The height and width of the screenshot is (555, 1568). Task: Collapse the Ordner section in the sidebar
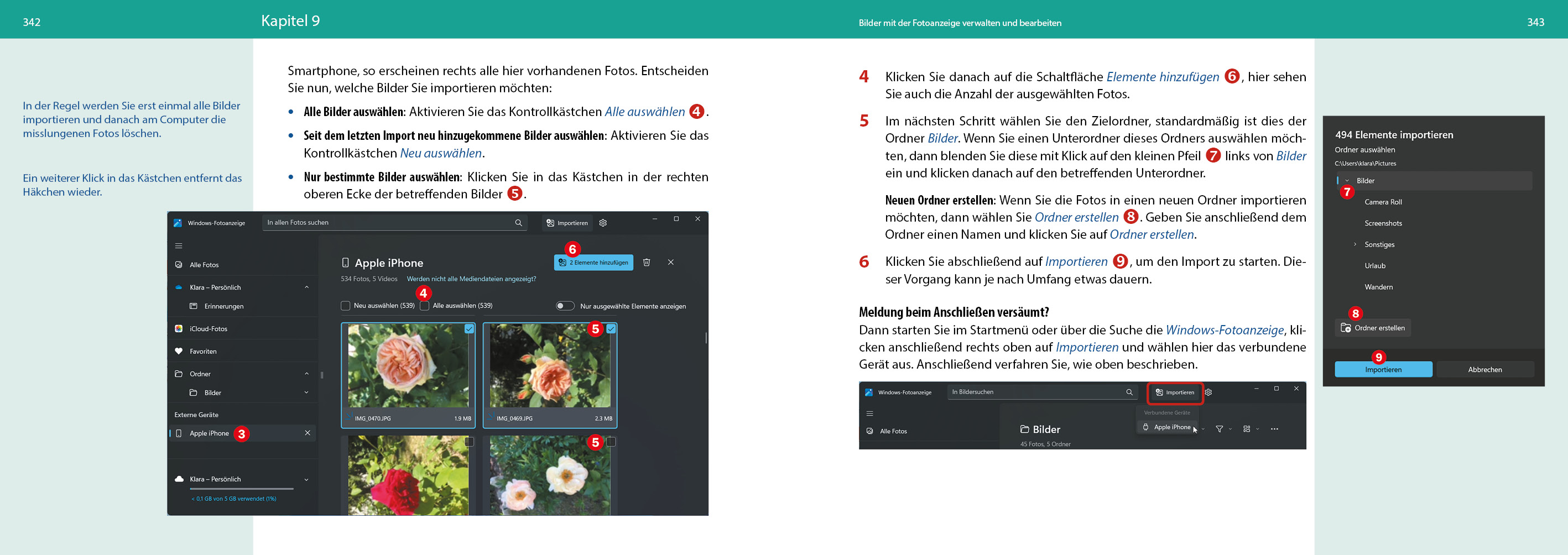click(x=306, y=374)
